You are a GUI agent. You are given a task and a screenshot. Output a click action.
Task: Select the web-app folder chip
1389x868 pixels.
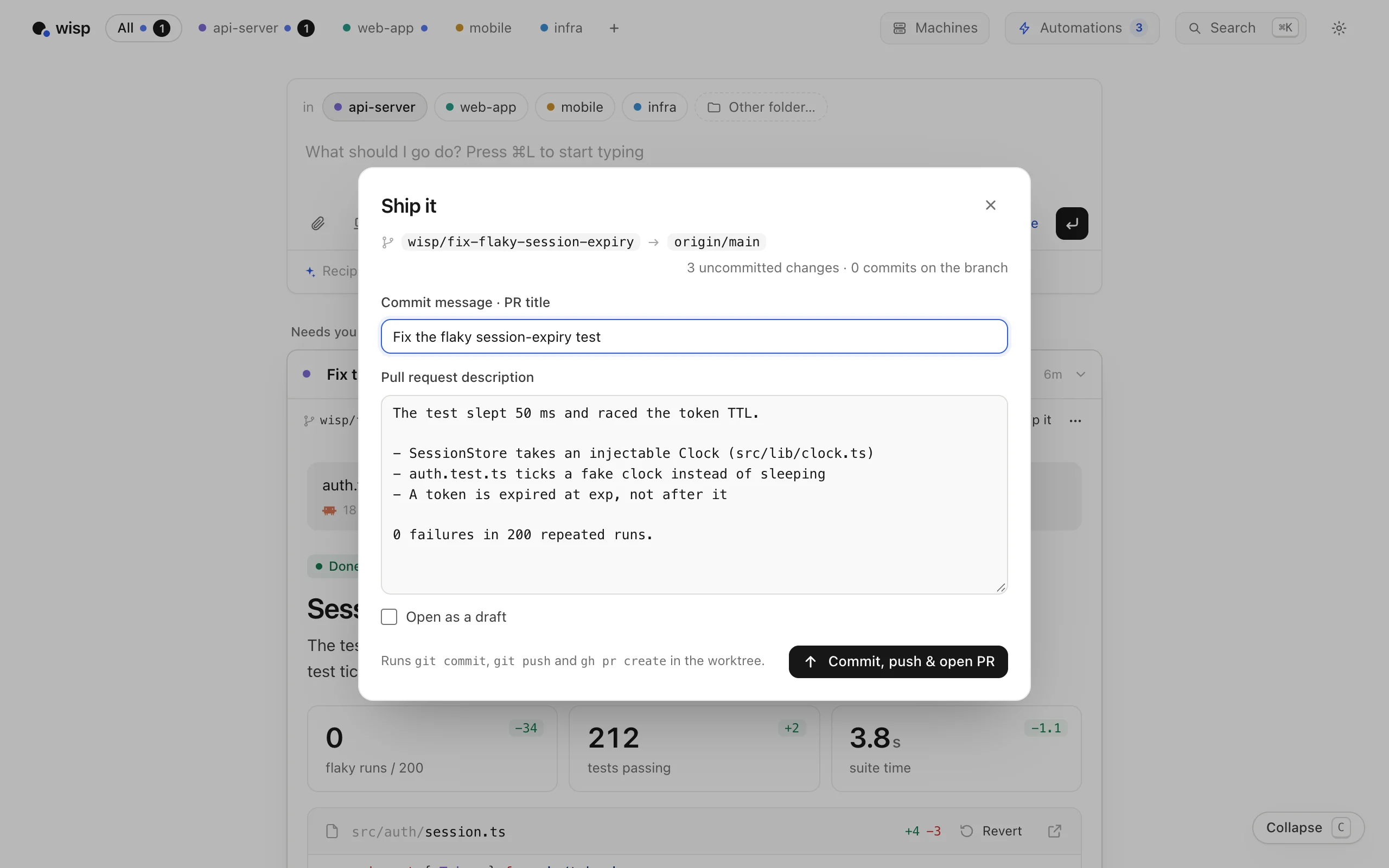click(481, 107)
